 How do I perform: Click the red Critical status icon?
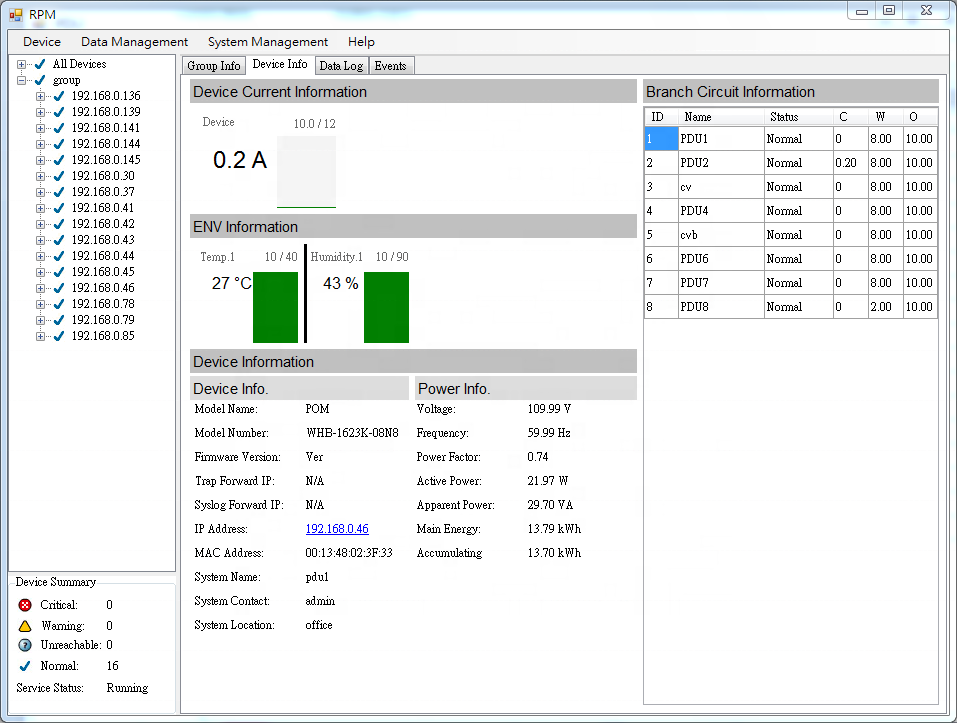click(x=25, y=605)
